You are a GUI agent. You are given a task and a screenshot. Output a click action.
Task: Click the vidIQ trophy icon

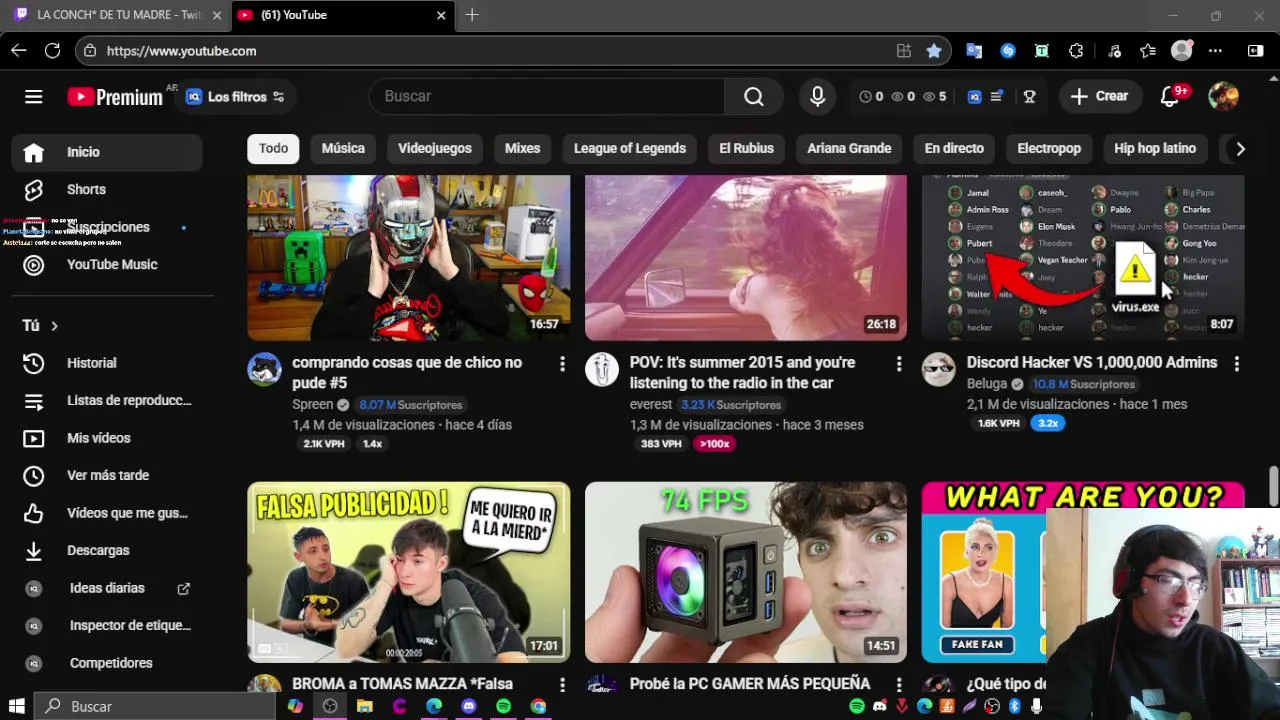pyautogui.click(x=1030, y=97)
